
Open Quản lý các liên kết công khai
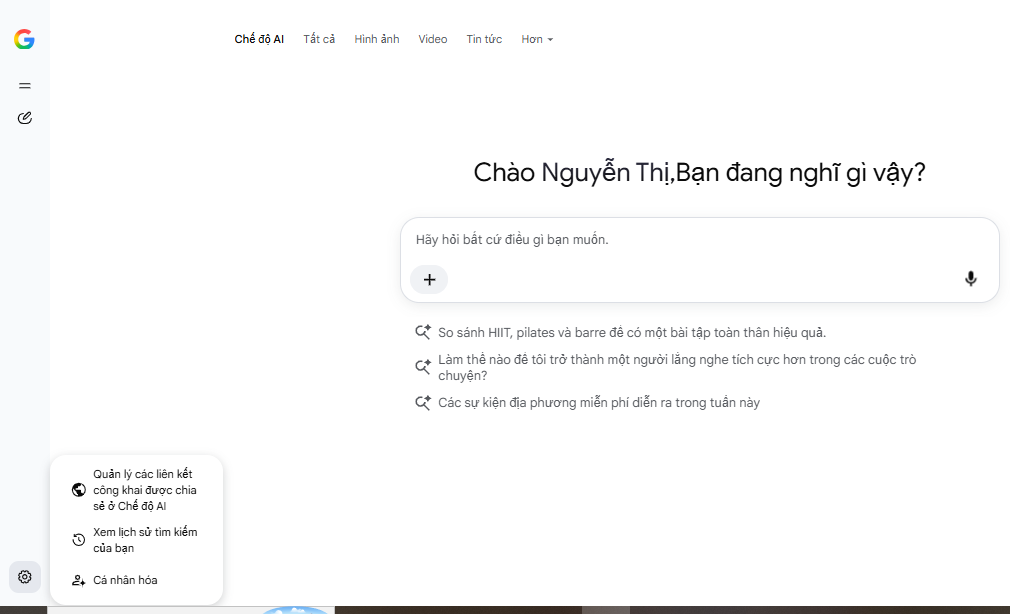point(136,490)
